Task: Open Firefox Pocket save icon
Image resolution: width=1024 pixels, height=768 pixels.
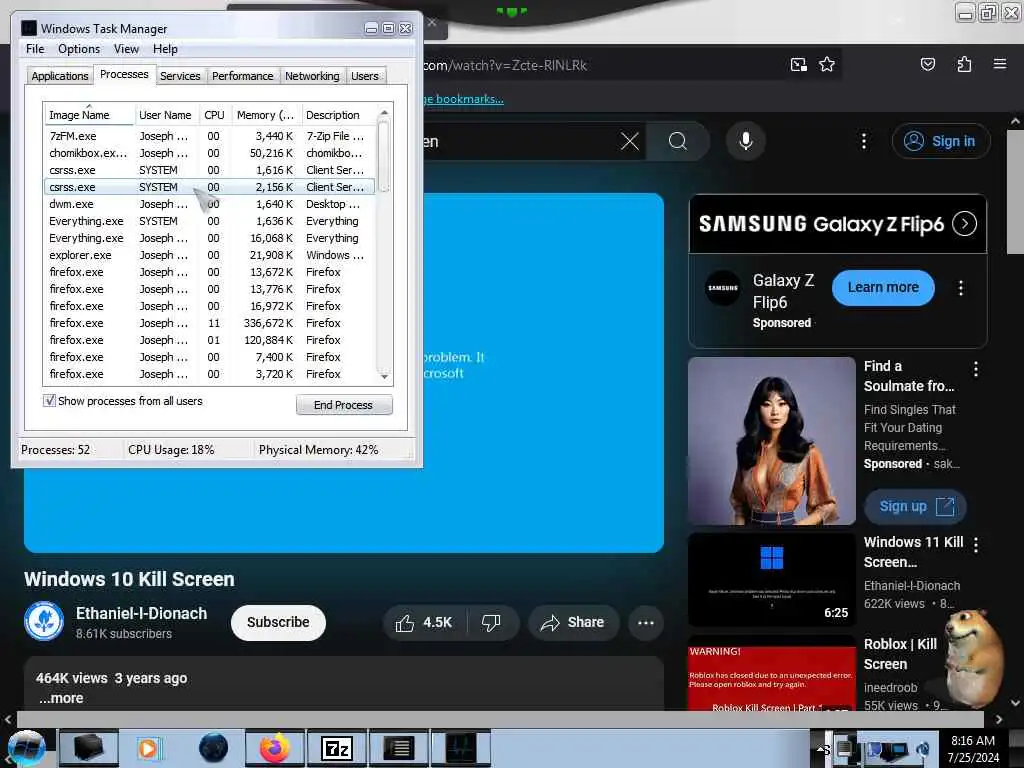Action: (x=927, y=64)
